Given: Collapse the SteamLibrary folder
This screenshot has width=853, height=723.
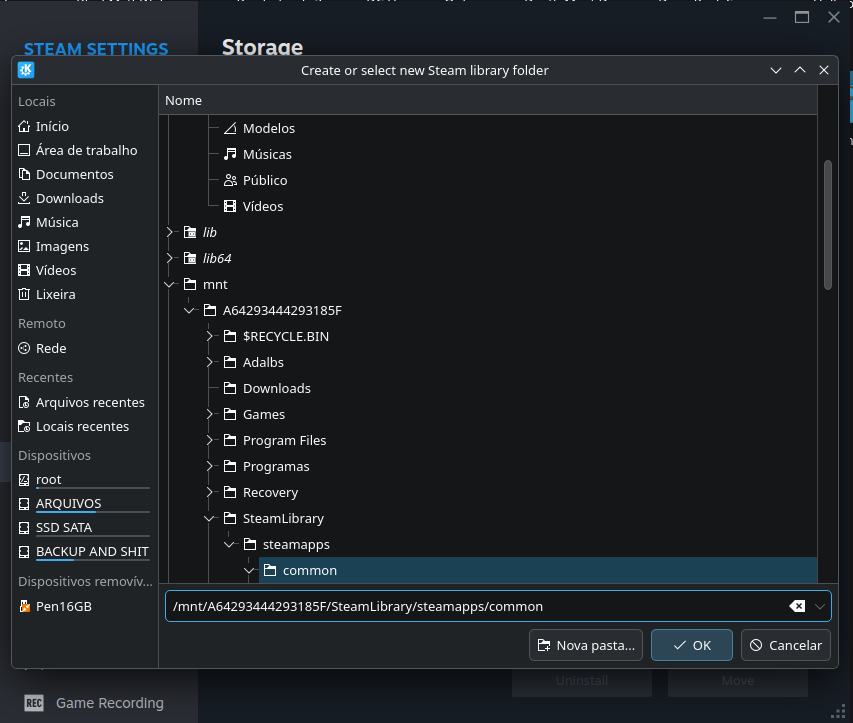Looking at the screenshot, I should click(210, 518).
